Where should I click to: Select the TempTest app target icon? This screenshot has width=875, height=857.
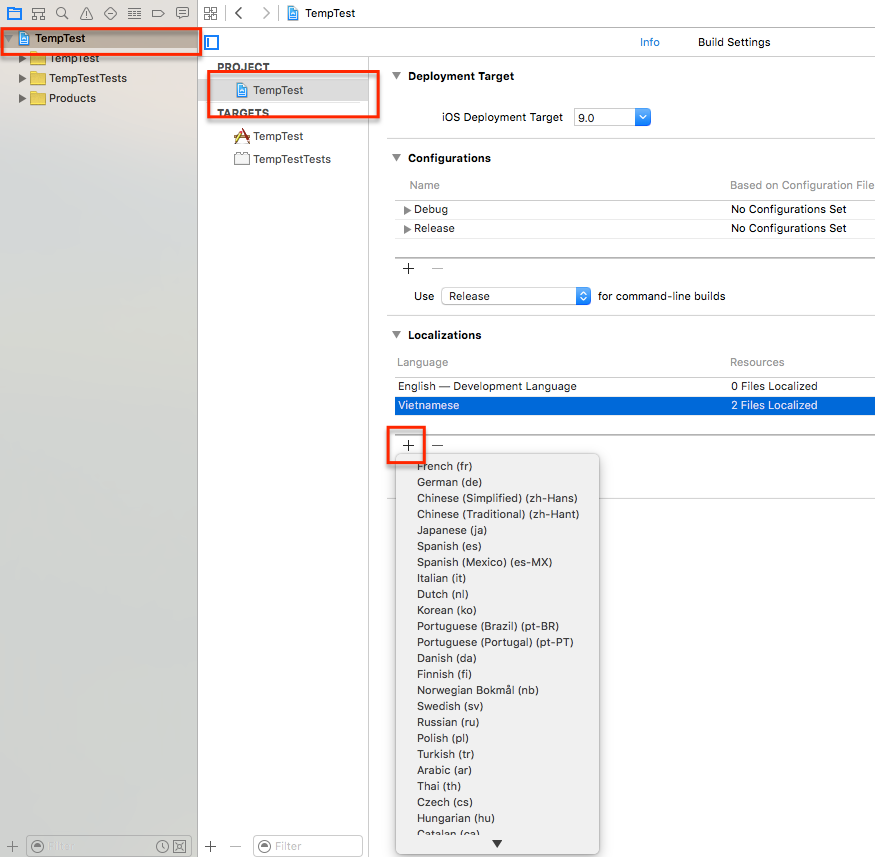pyautogui.click(x=242, y=136)
